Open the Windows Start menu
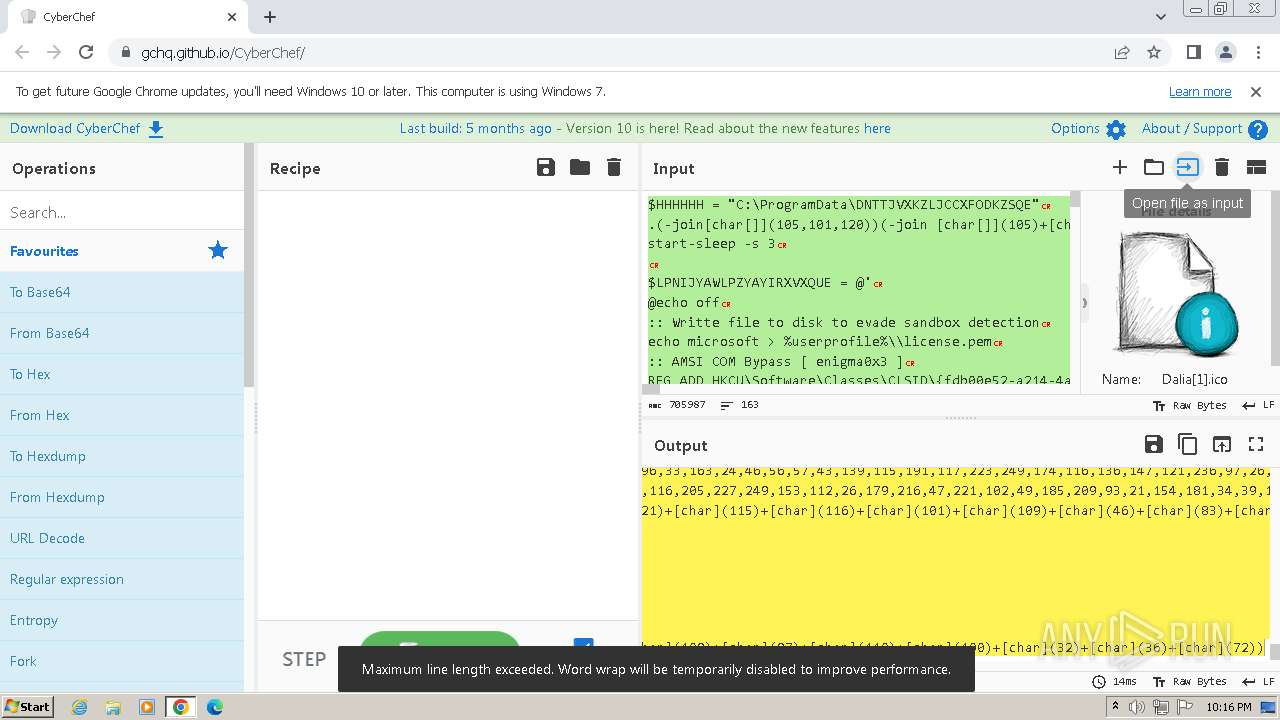 tap(27, 706)
